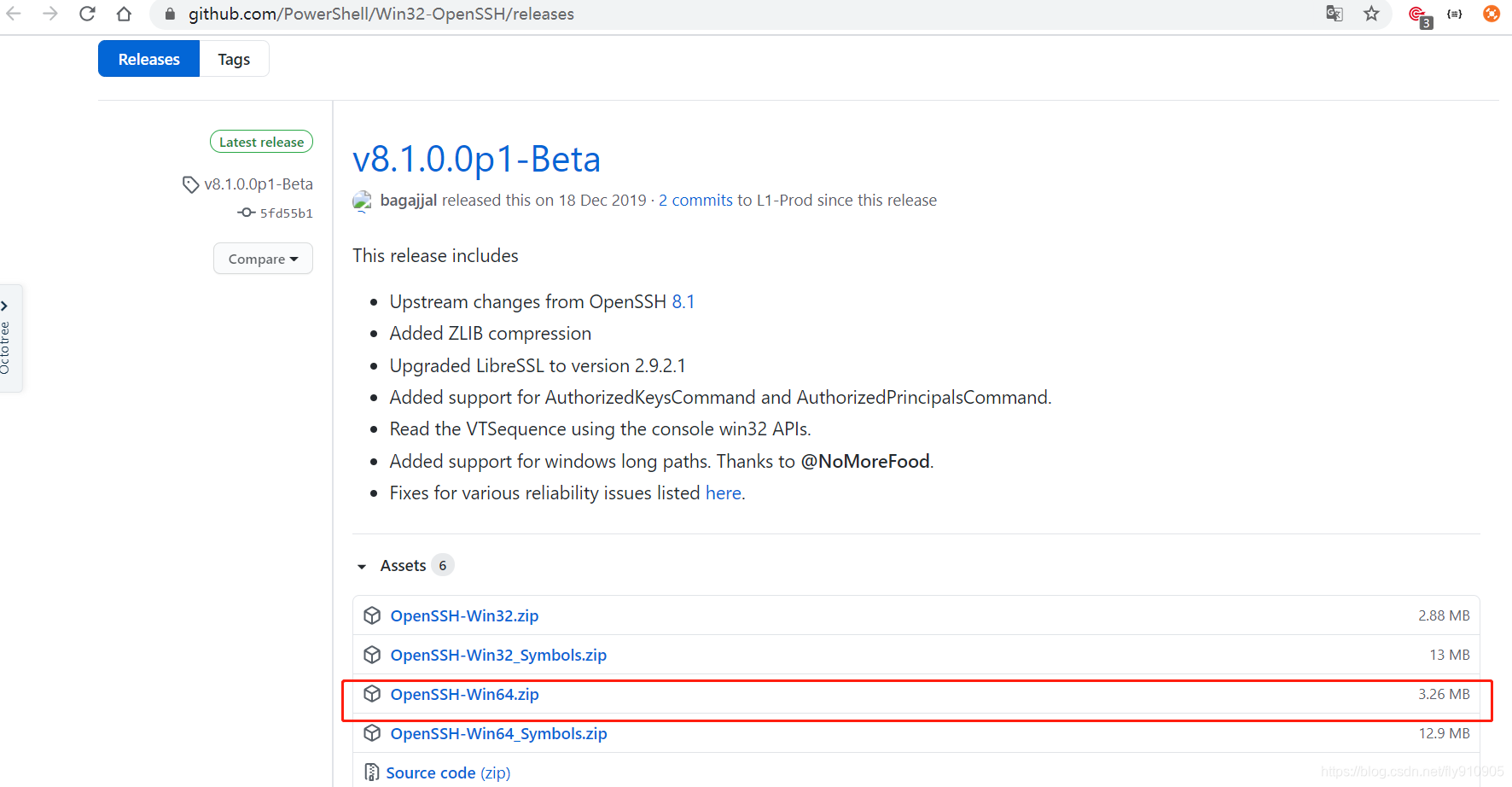This screenshot has width=1512, height=787.
Task: Click the package icon beside OpenSSH-Win32.zip
Action: coord(372,615)
